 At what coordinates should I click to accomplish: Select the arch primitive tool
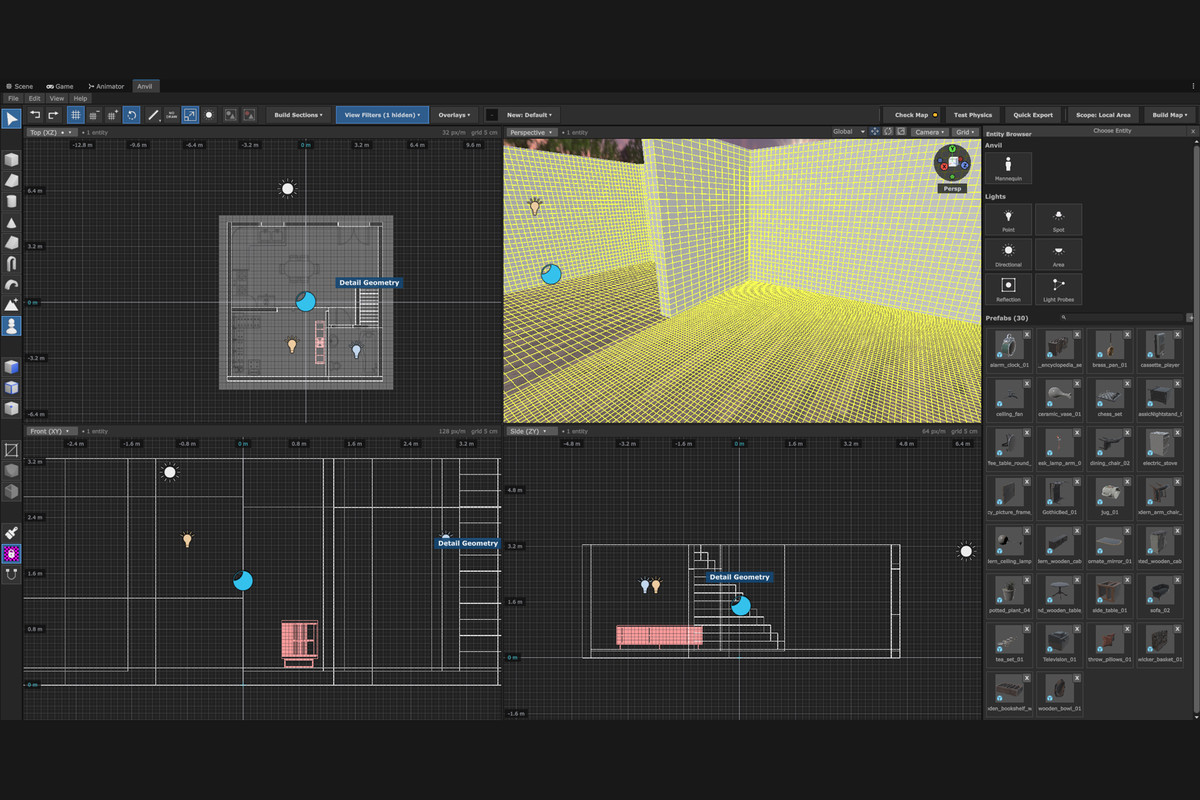(x=11, y=264)
